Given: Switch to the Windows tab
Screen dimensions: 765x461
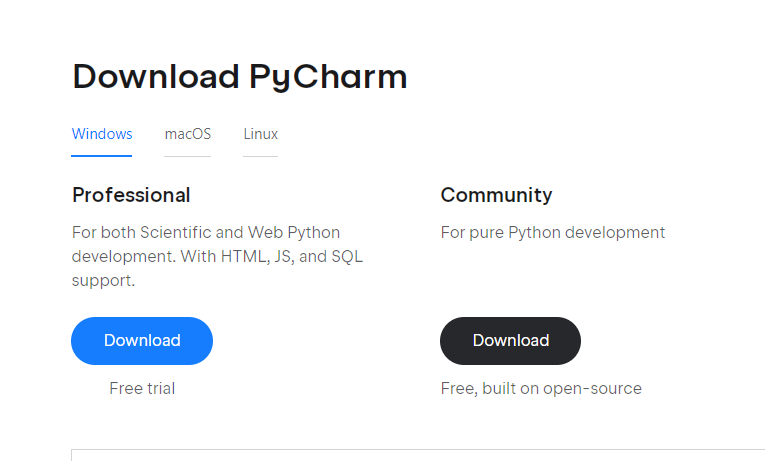Looking at the screenshot, I should coord(102,134).
